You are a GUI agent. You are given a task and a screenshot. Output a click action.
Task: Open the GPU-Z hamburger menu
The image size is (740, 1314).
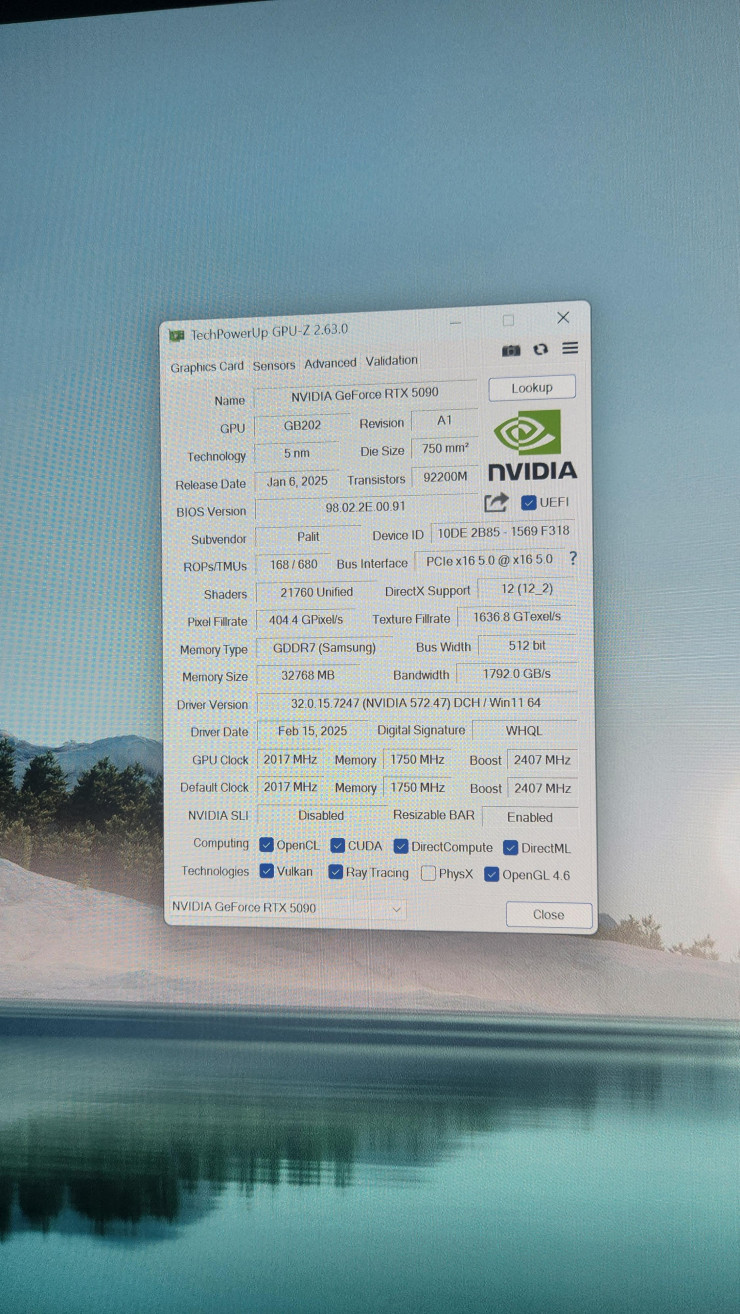[570, 348]
